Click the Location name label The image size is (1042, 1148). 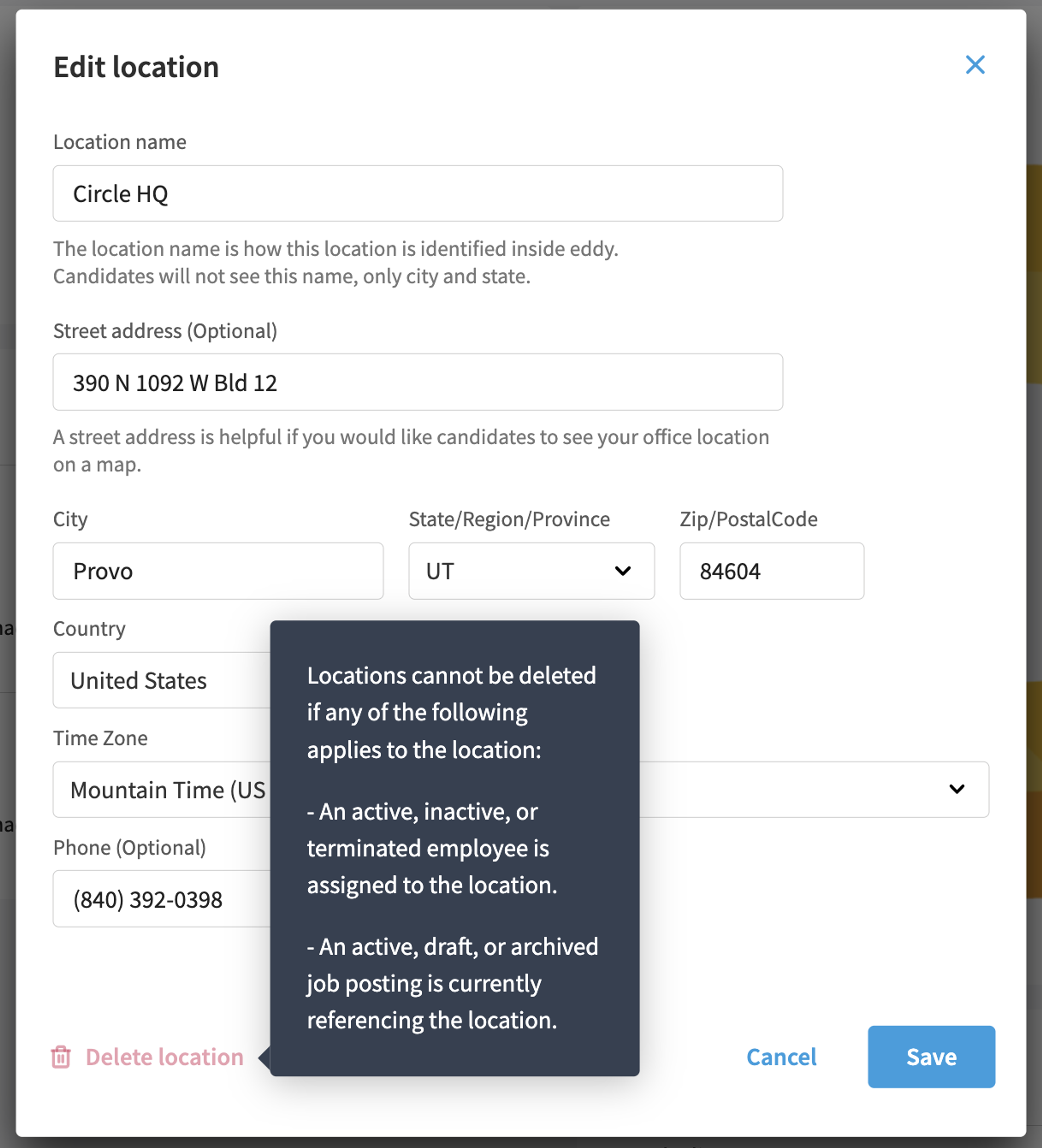coord(120,142)
